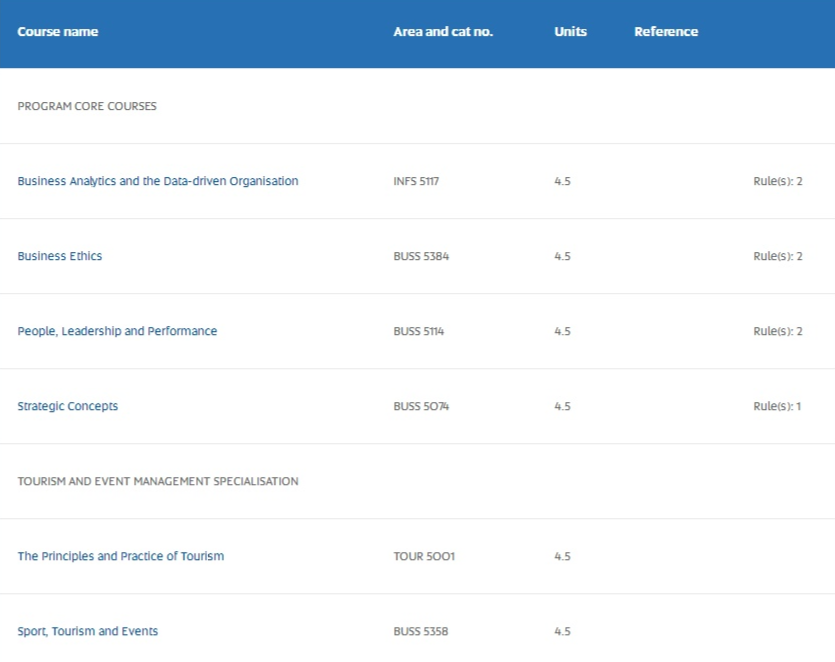
Task: Click the Area and cat no. header
Action: coord(443,32)
